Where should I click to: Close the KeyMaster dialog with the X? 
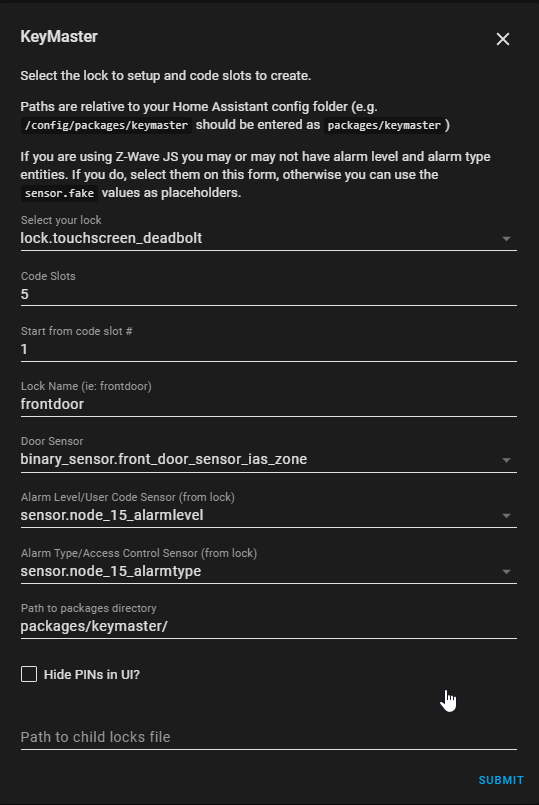[503, 39]
